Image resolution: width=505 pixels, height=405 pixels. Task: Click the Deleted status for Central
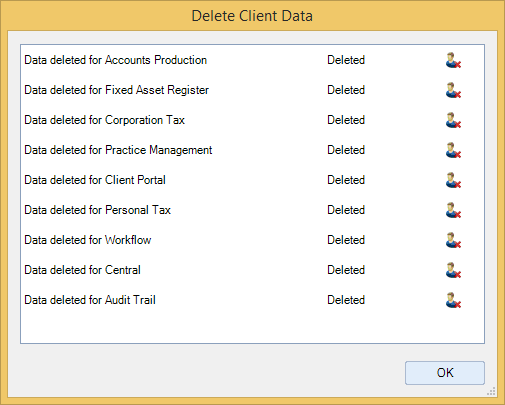(346, 270)
